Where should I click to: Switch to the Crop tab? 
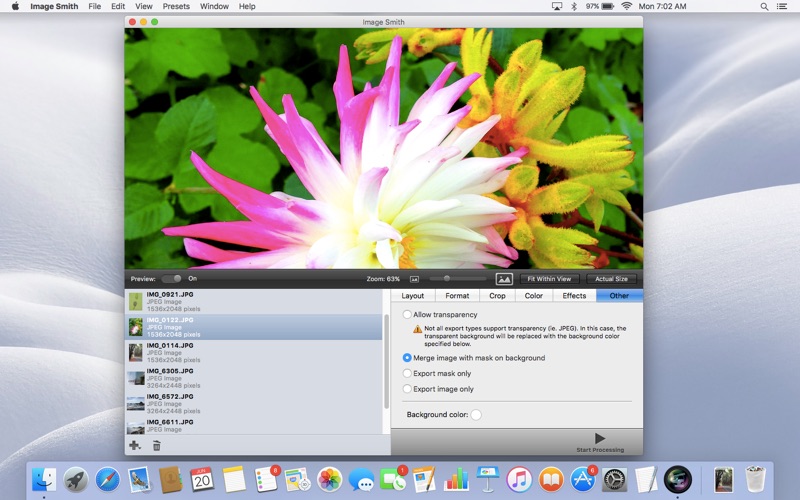point(497,295)
